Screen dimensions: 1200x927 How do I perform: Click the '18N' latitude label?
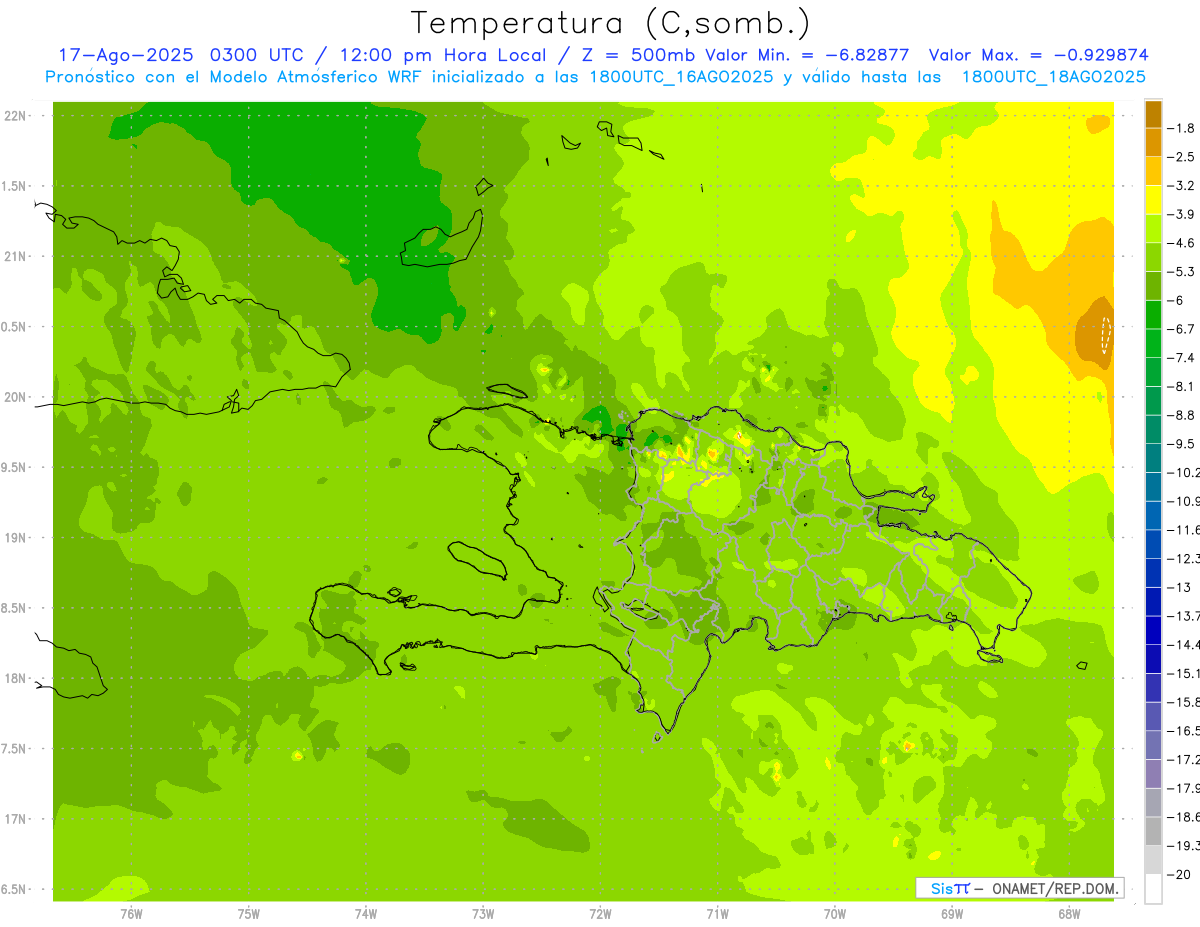tap(16, 678)
